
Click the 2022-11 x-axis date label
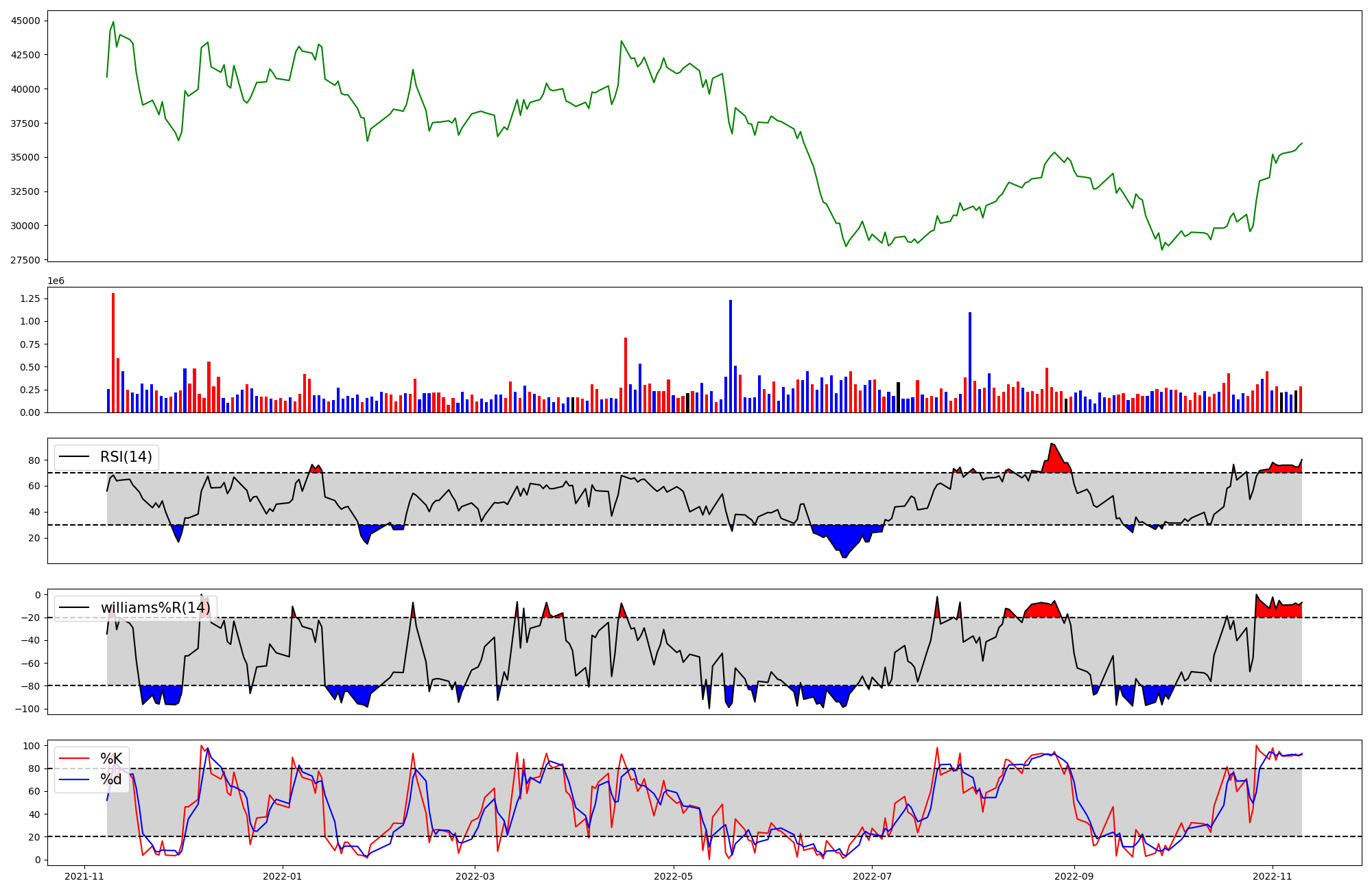(1273, 876)
